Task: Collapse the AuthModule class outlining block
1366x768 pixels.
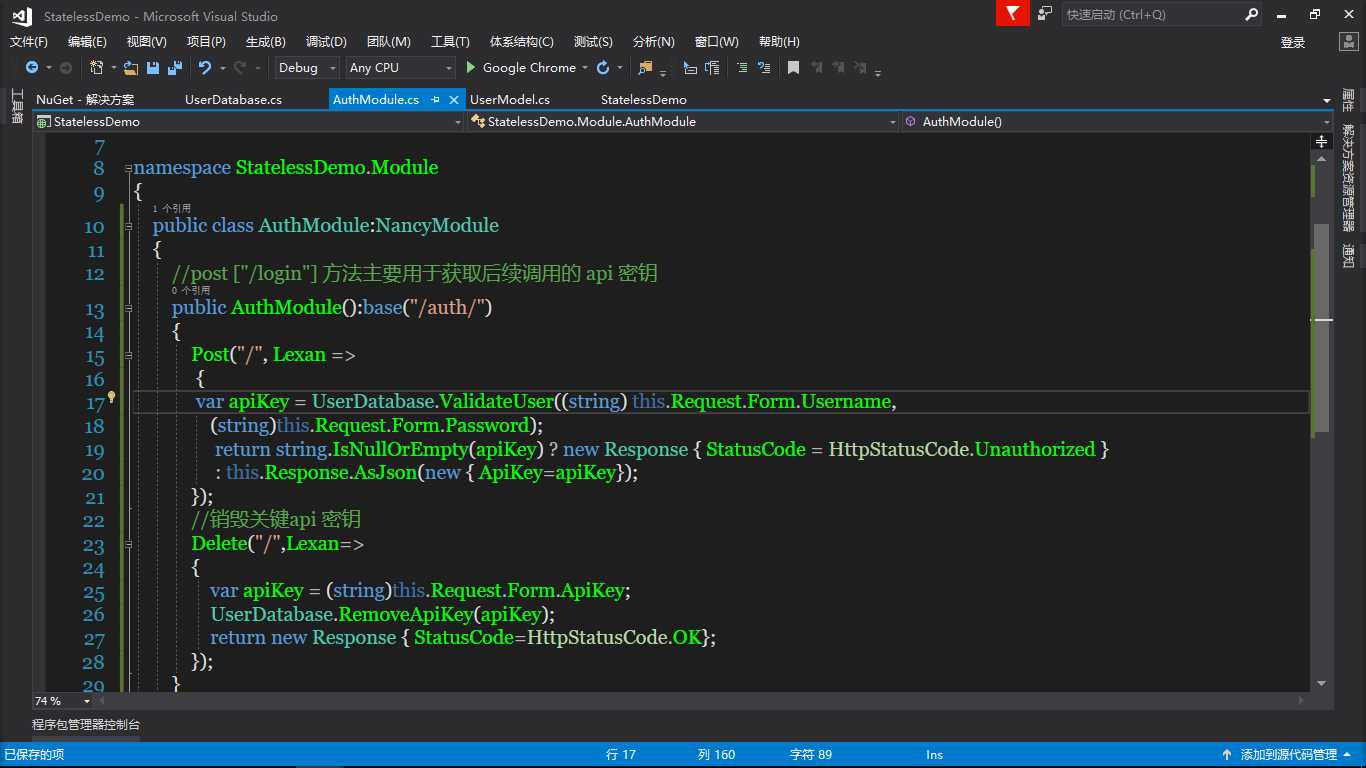Action: 128,226
